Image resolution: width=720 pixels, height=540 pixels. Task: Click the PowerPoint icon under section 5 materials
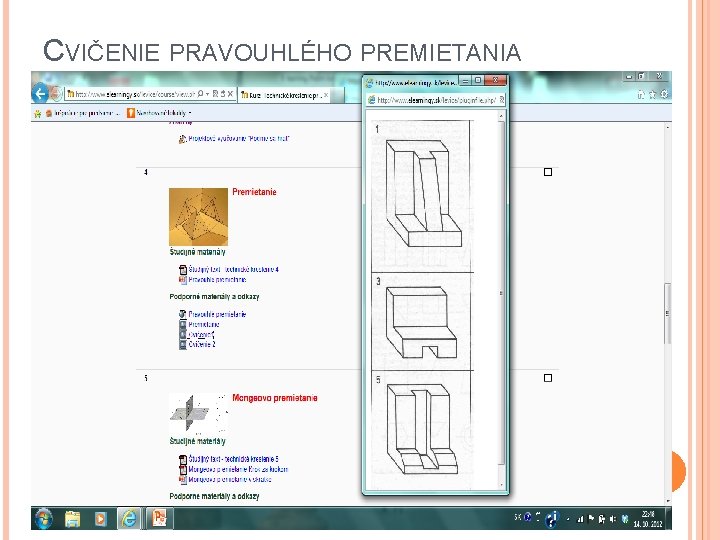183,479
